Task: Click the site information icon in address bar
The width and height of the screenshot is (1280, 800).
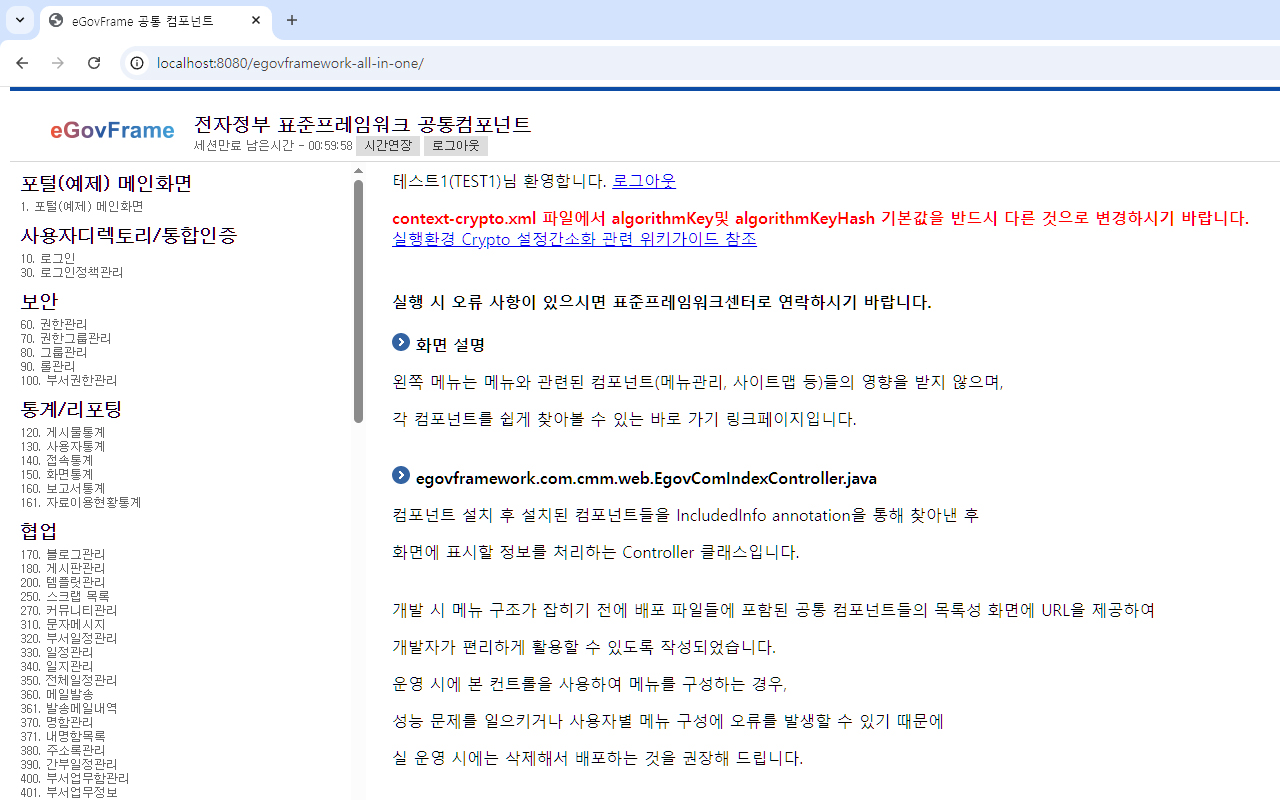Action: point(137,63)
